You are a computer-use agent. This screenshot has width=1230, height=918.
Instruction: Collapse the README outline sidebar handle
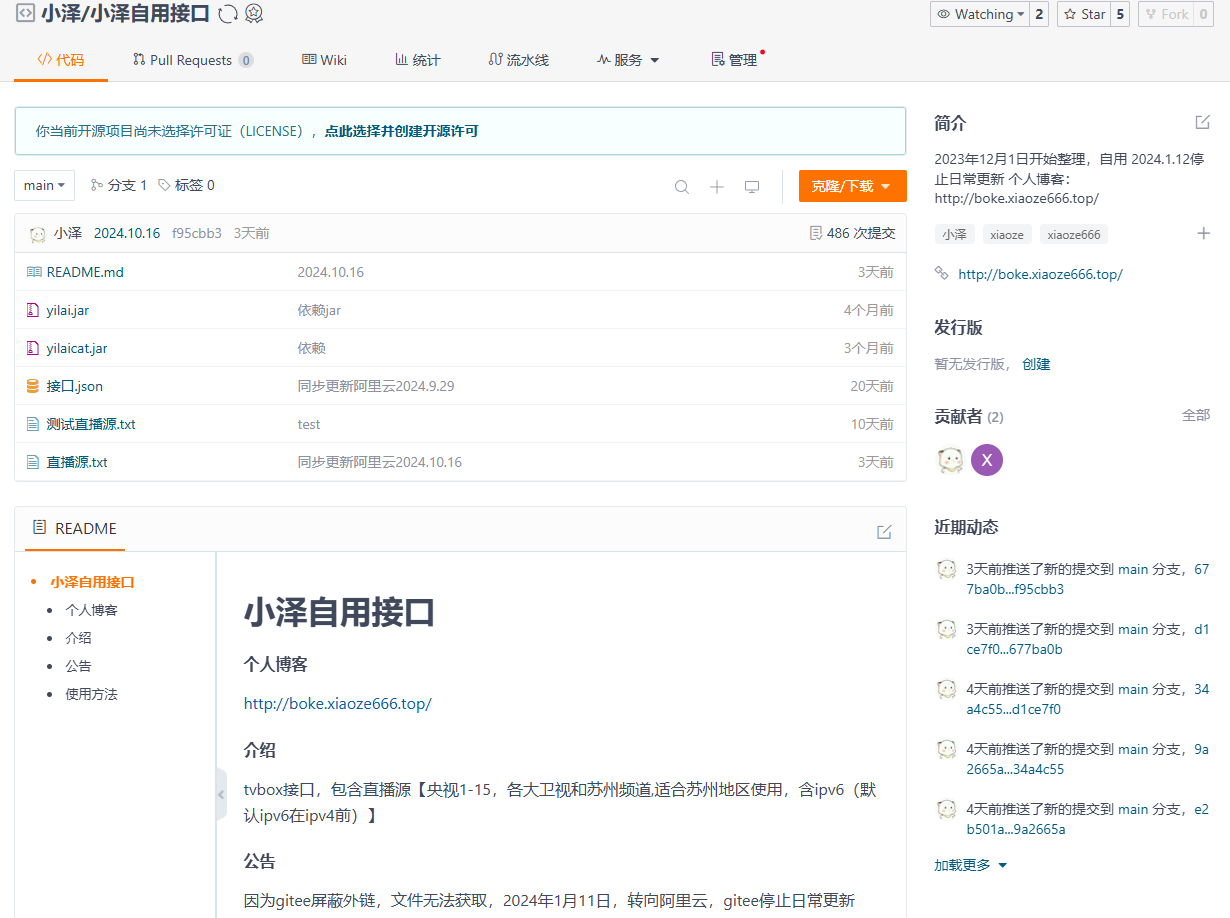(221, 795)
